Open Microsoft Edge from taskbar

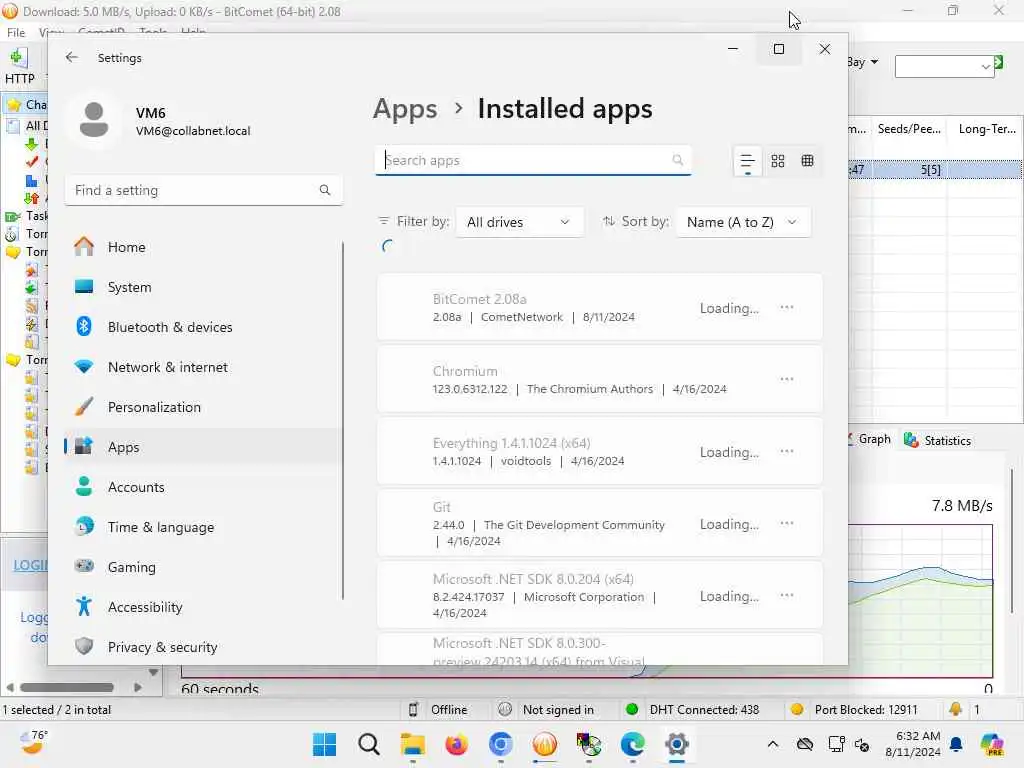click(633, 744)
